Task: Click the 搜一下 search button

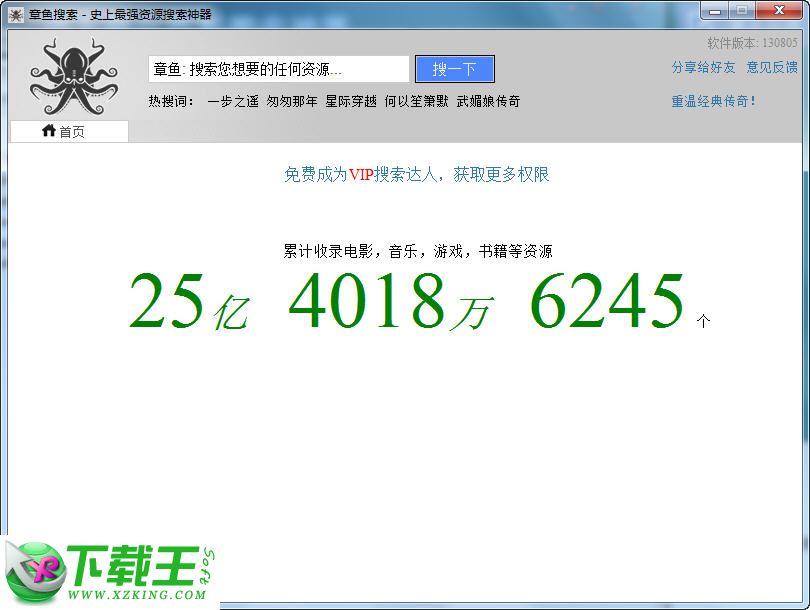Action: coord(455,69)
